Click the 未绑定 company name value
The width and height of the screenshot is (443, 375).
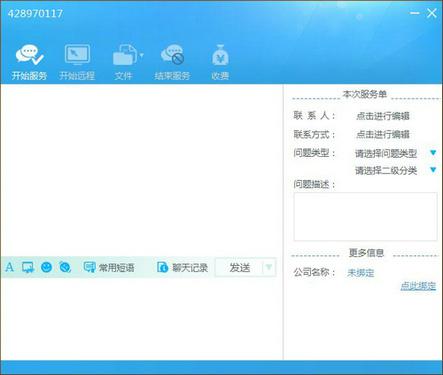(360, 273)
